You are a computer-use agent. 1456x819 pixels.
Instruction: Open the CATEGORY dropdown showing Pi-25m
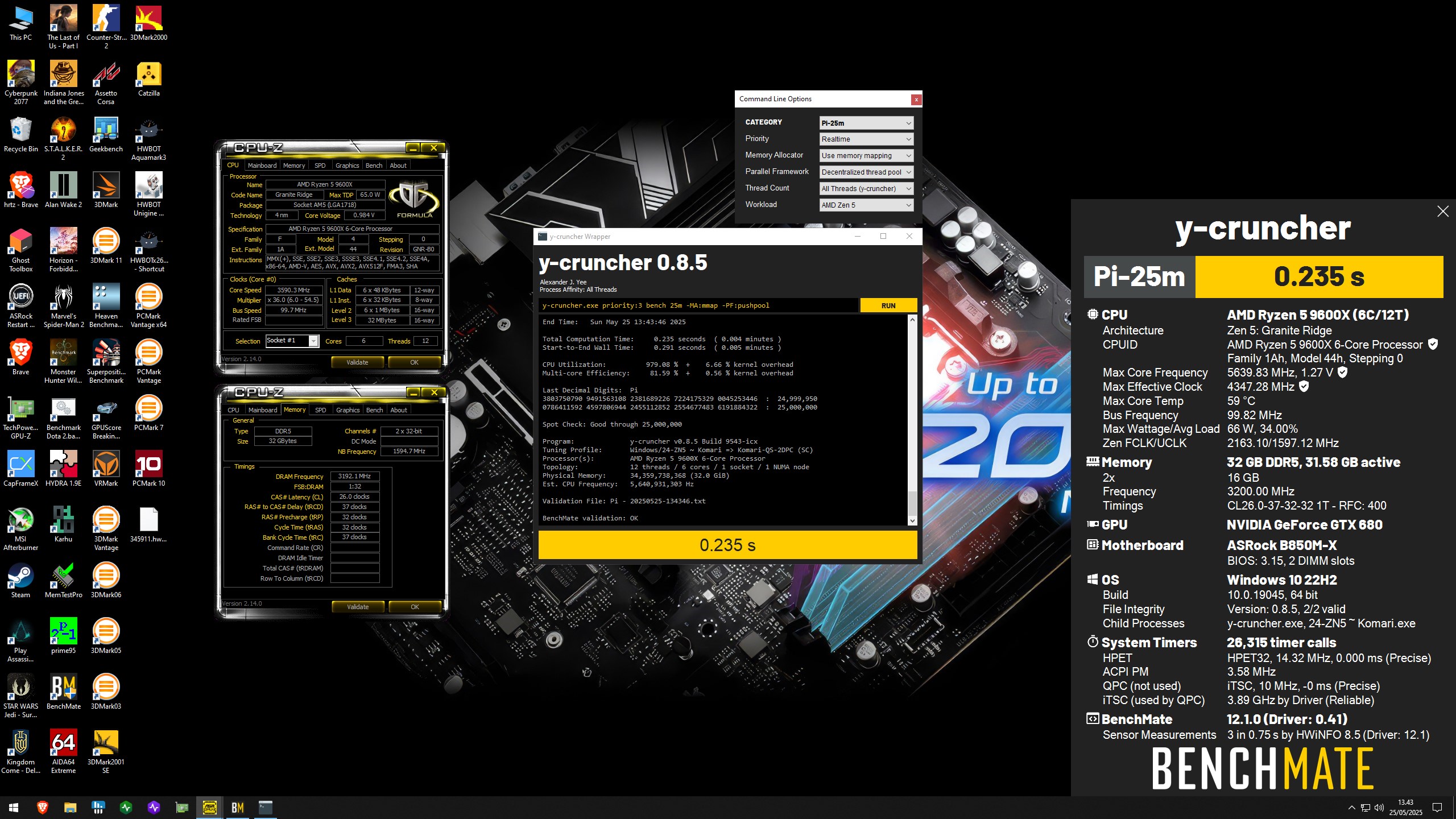(x=866, y=123)
